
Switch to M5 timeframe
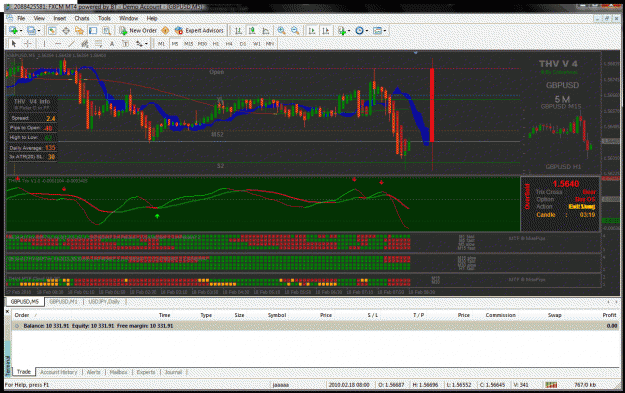pyautogui.click(x=175, y=43)
